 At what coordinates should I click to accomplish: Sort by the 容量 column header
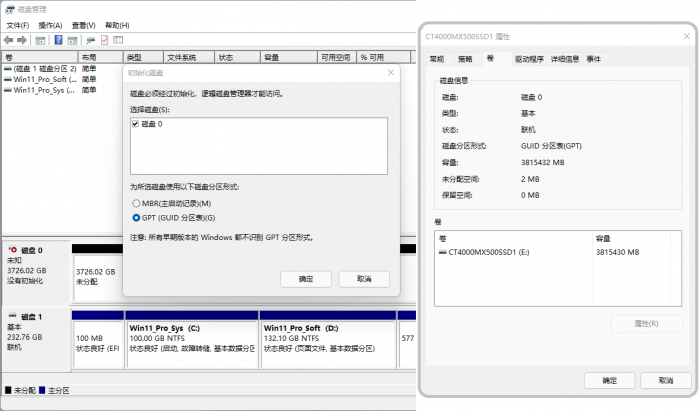click(x=289, y=58)
